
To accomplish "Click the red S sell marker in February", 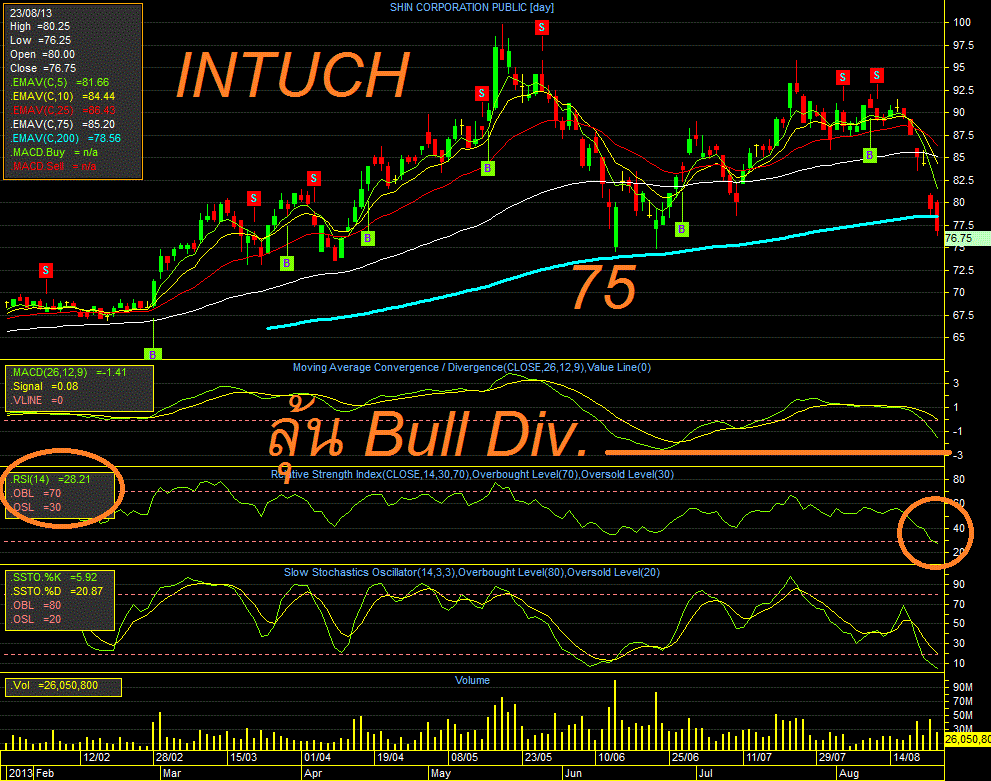I will tap(46, 270).
